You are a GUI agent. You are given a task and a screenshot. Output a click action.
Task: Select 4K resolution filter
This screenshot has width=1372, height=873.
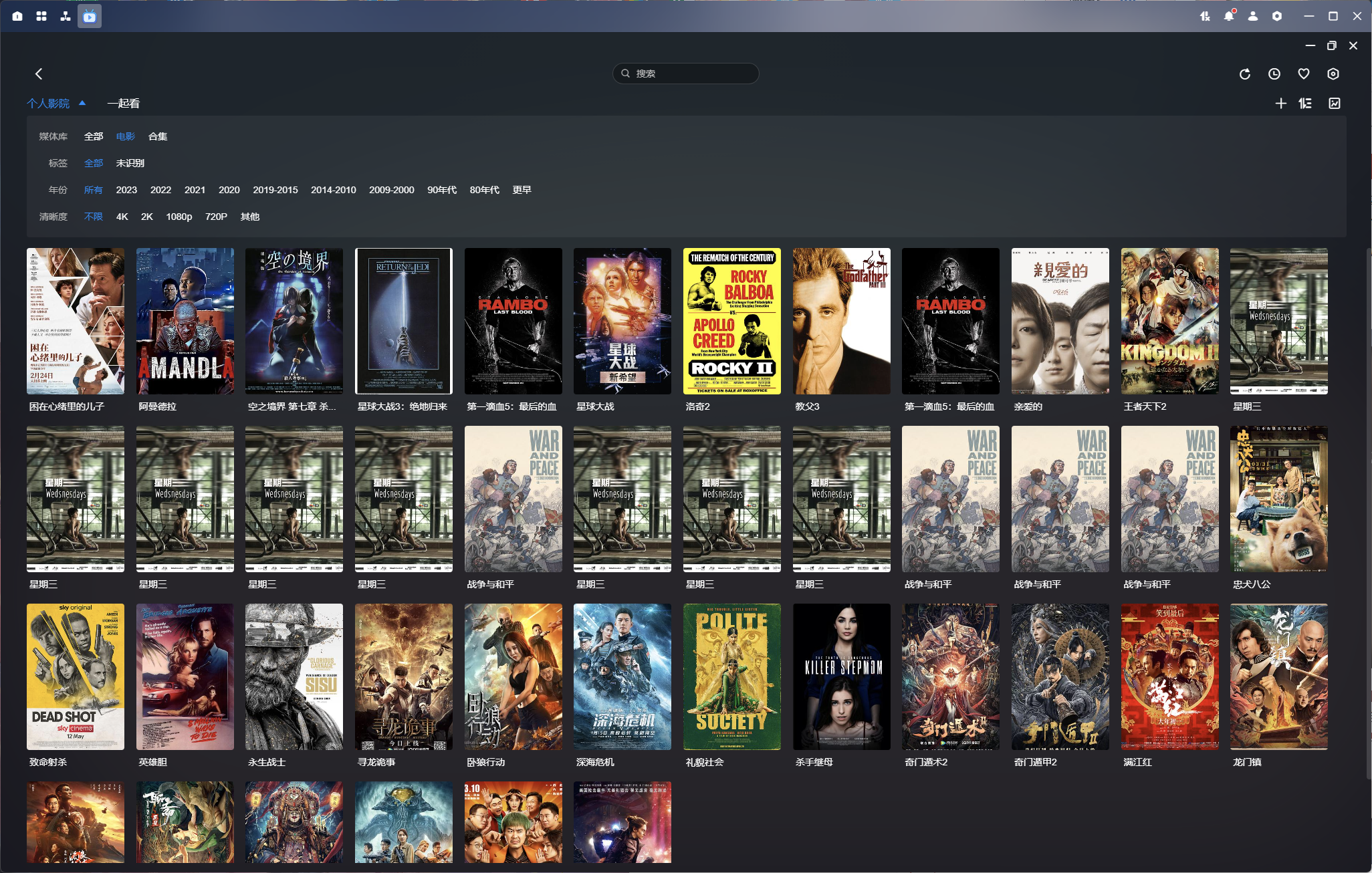click(122, 217)
